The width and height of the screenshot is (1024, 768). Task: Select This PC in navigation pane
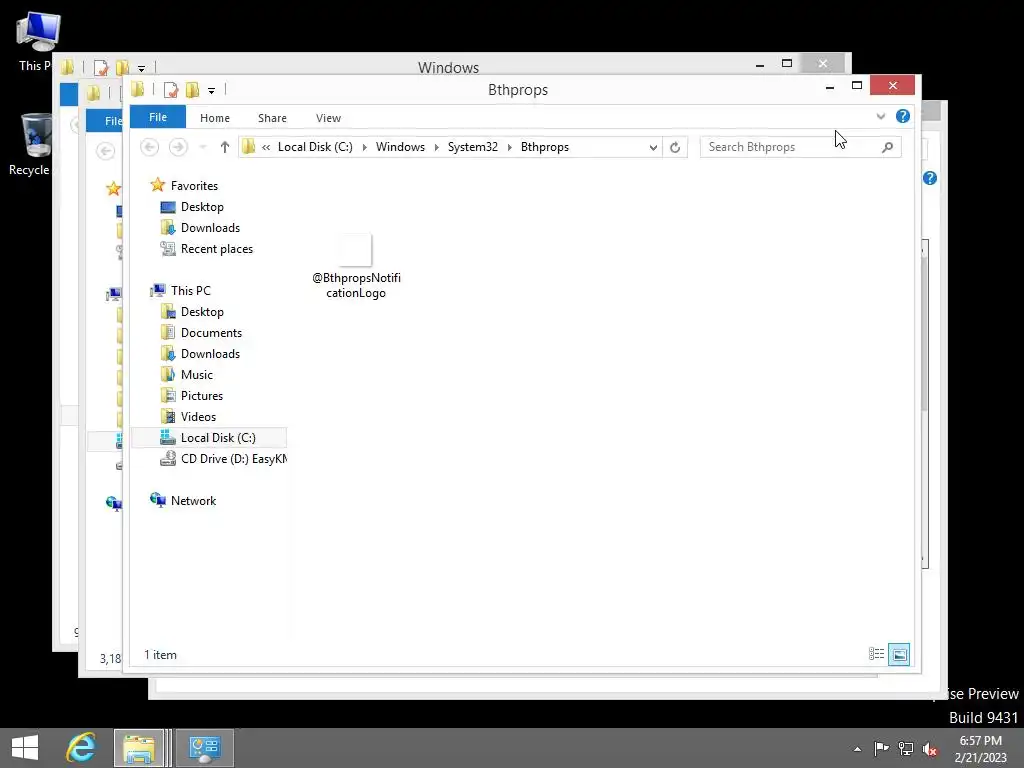190,291
